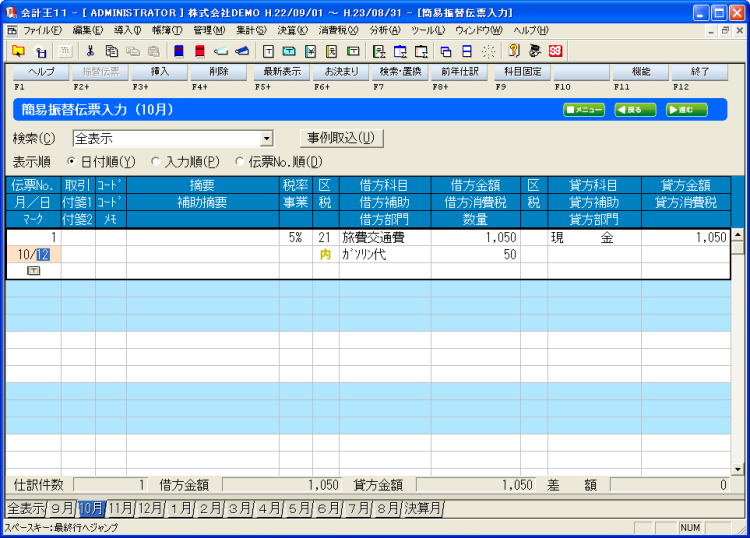Click the table scrollbar down arrow

pyautogui.click(x=738, y=468)
